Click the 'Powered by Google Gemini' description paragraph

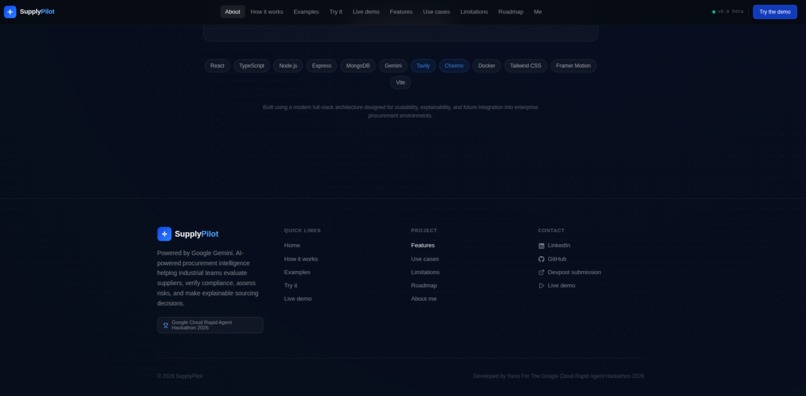click(x=209, y=278)
